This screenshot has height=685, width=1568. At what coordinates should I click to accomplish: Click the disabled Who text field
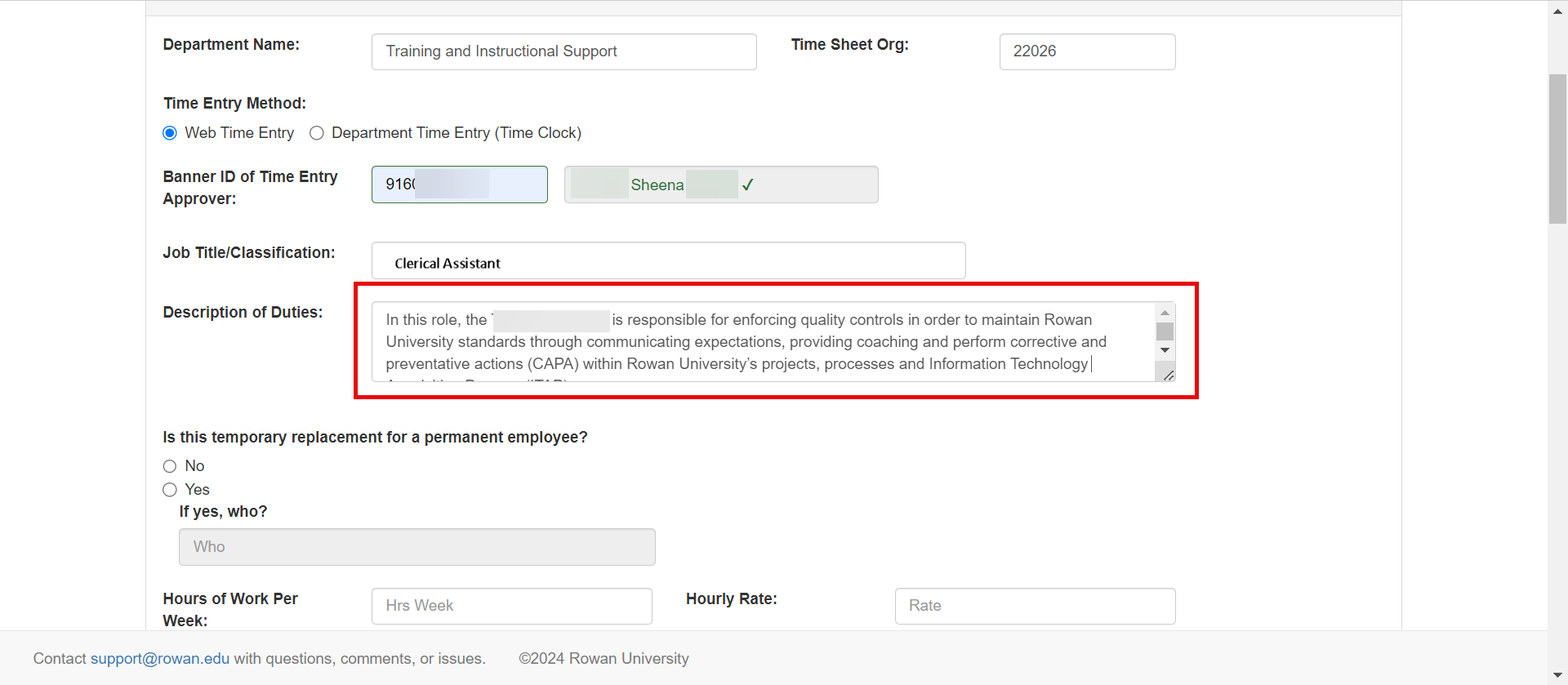click(x=416, y=547)
